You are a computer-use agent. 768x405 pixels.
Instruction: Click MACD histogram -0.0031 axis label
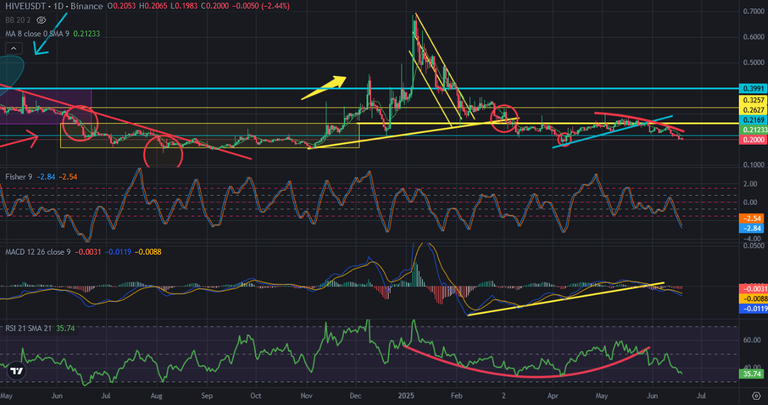coord(753,289)
